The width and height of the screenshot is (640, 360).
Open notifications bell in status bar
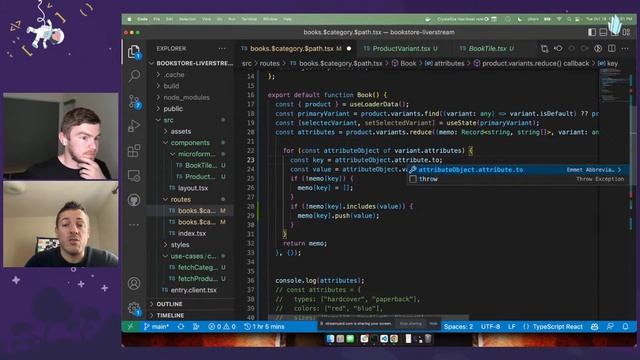tap(625, 327)
